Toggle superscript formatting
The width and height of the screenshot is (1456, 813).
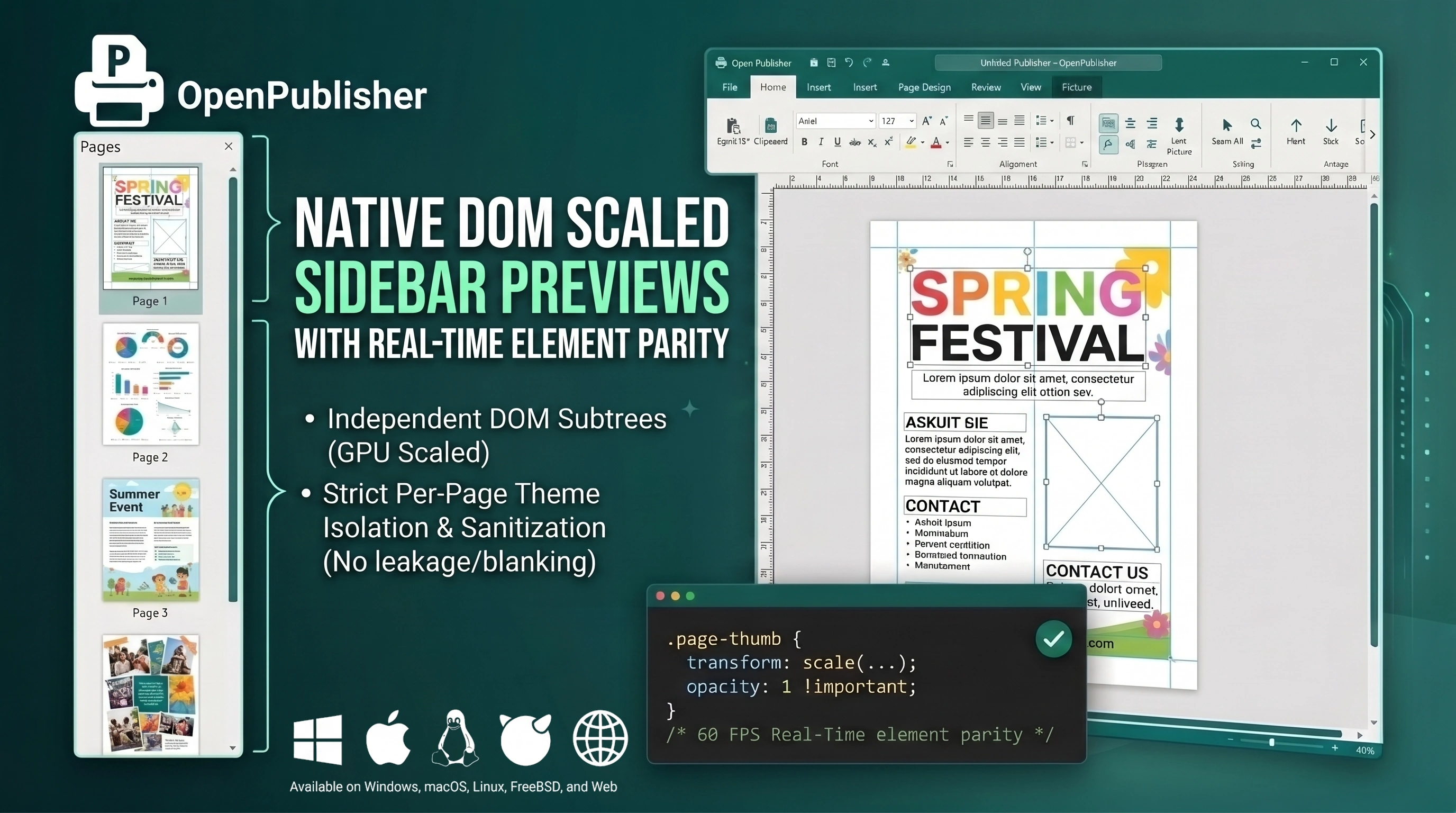888,141
